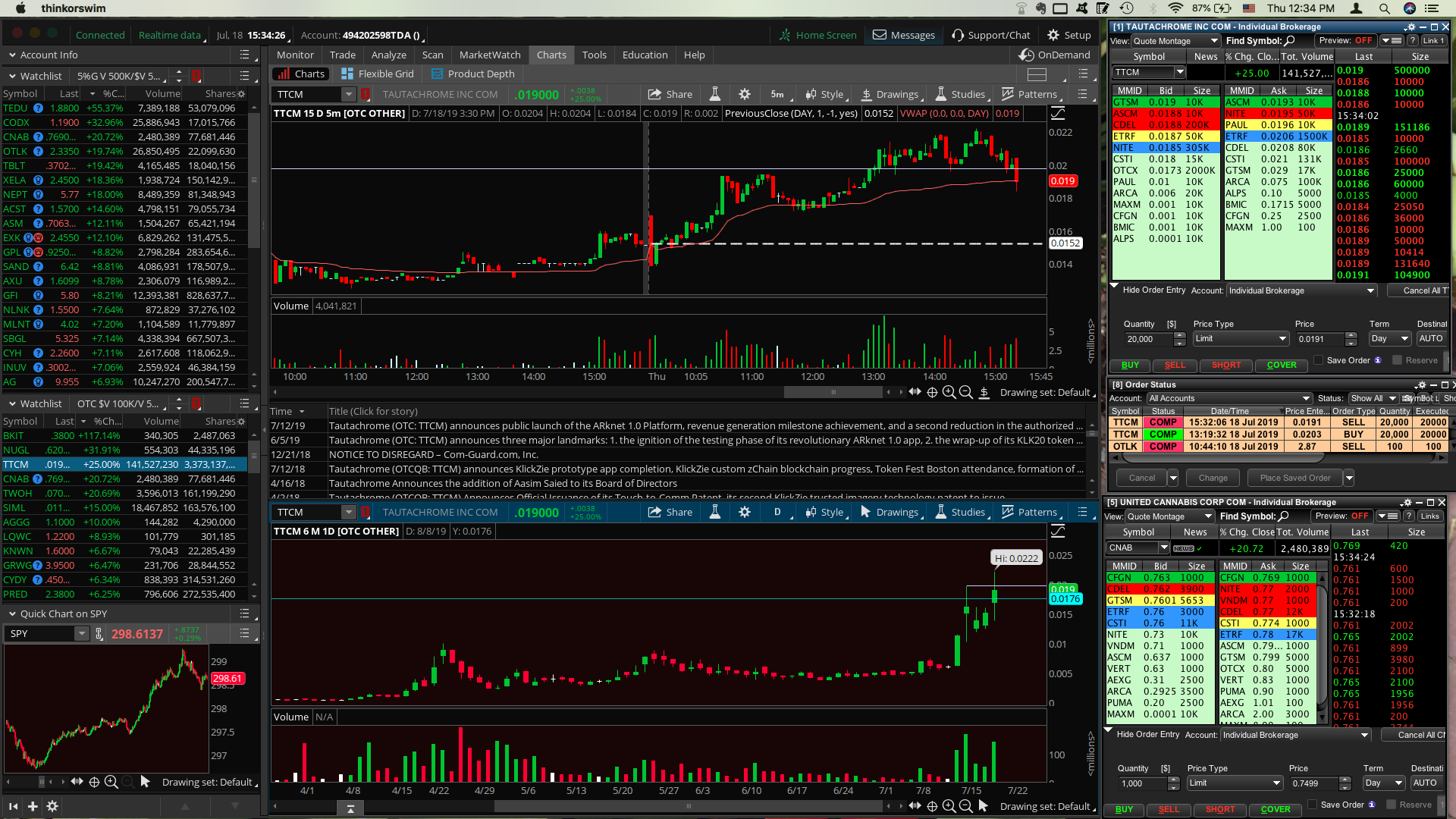Click Place Saved Order button
The image size is (1456, 819).
coord(1294,478)
